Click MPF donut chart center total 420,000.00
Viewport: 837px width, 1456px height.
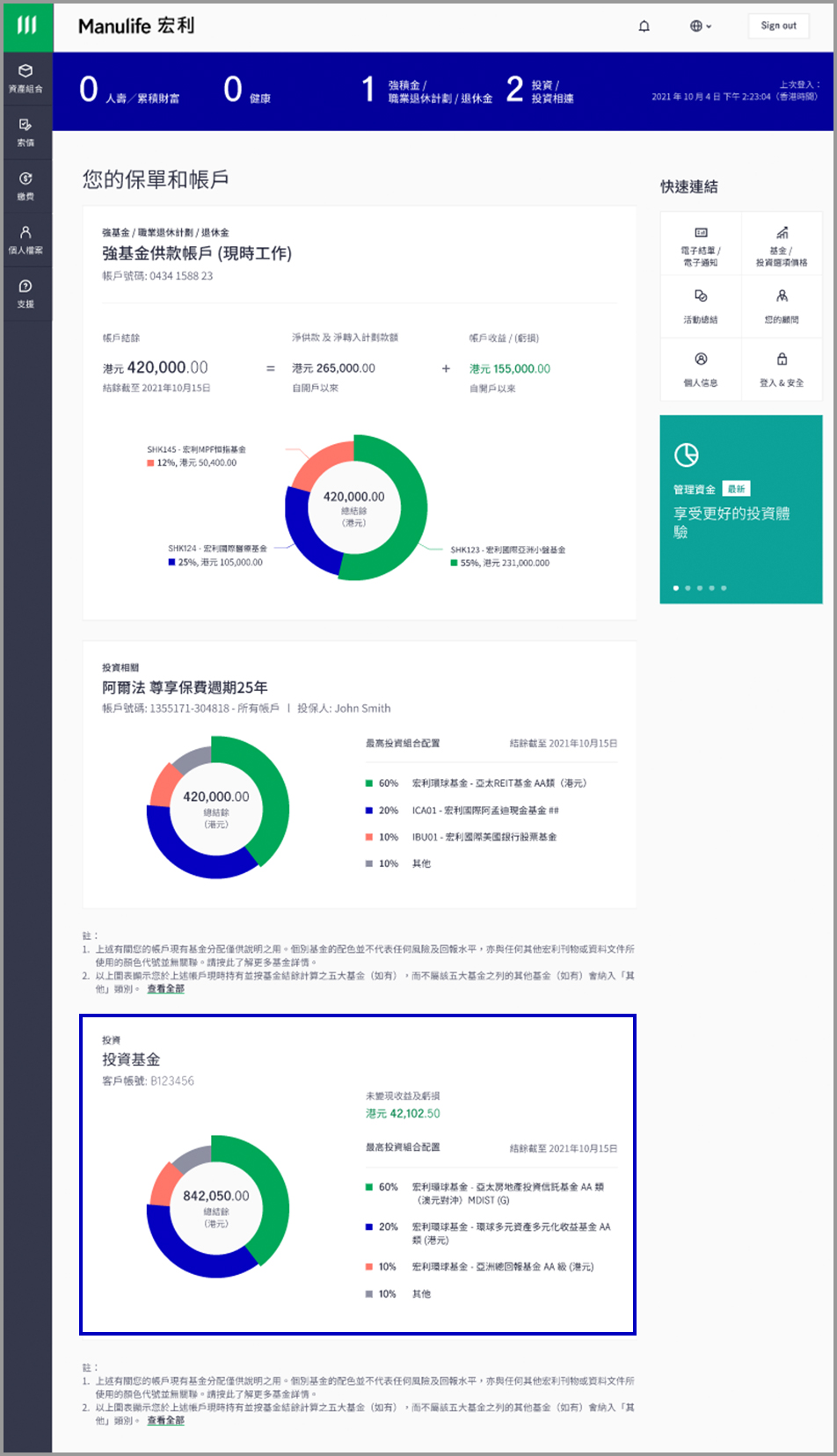click(354, 497)
